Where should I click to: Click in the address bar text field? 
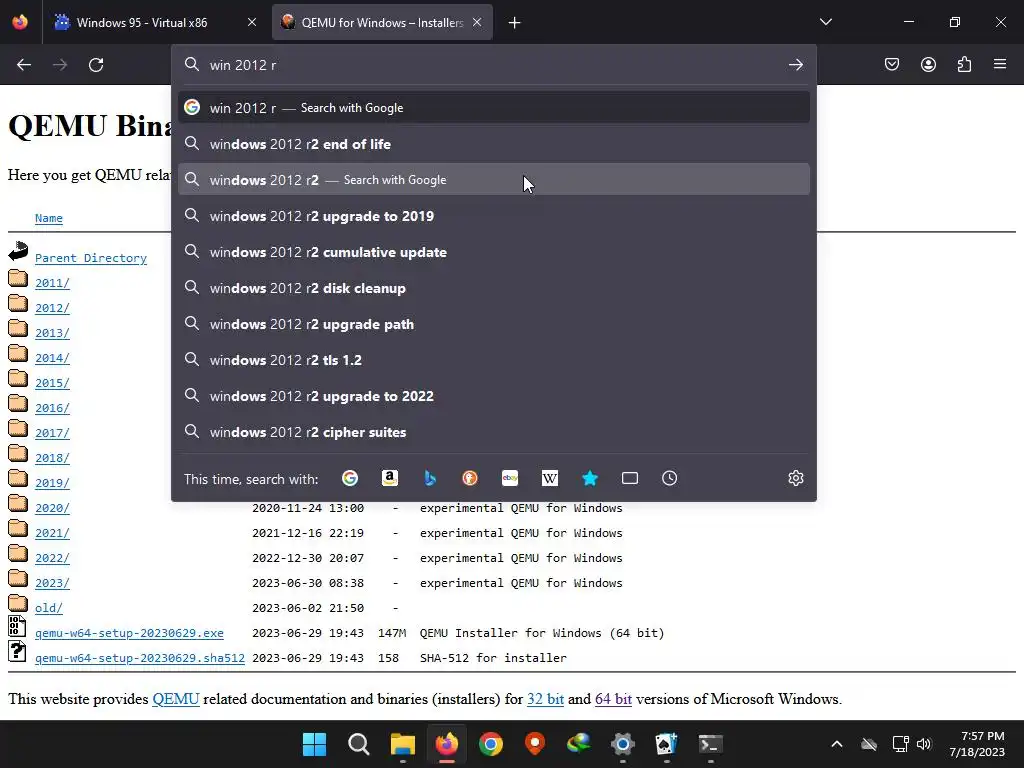coord(493,65)
